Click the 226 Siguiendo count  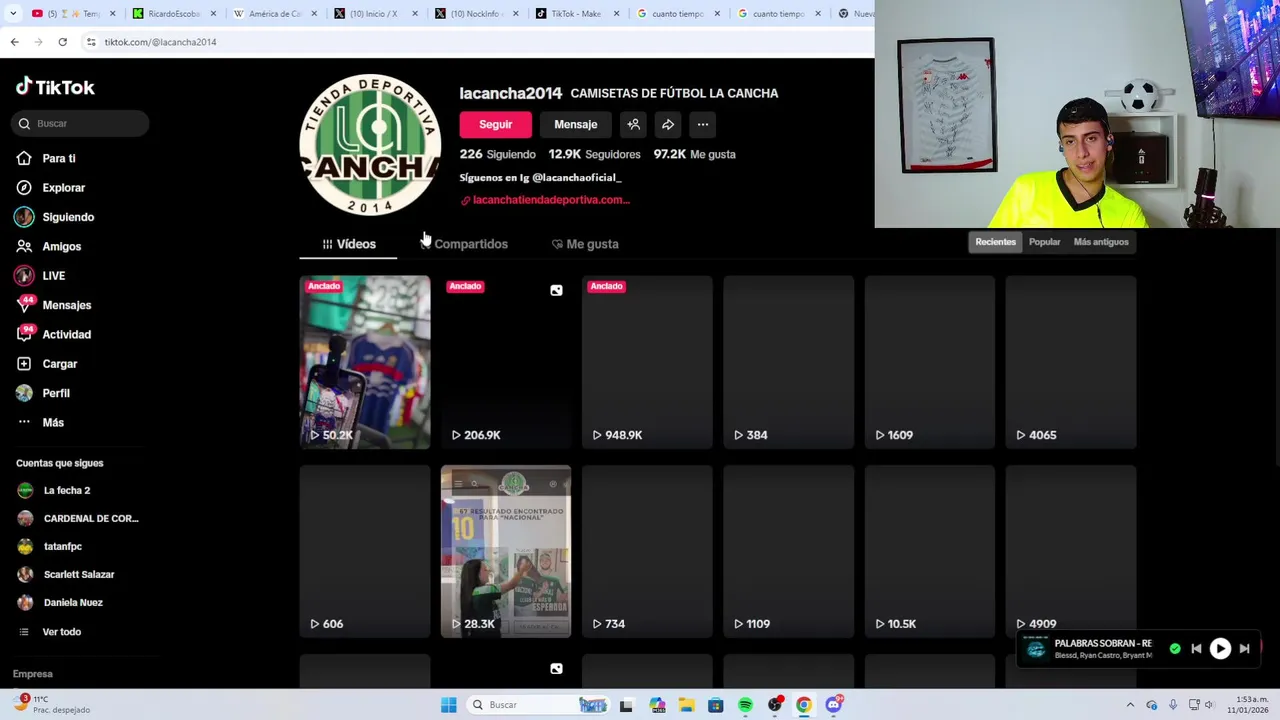pyautogui.click(x=497, y=154)
